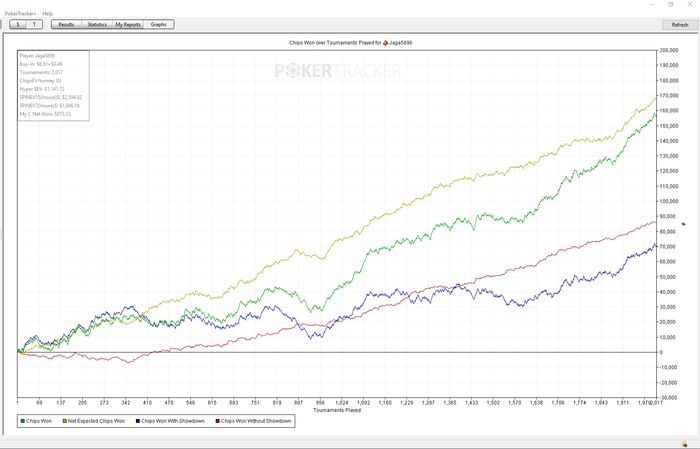Select 'Net Expected Chips Won' legend label
The width and height of the screenshot is (700, 449).
(x=96, y=421)
